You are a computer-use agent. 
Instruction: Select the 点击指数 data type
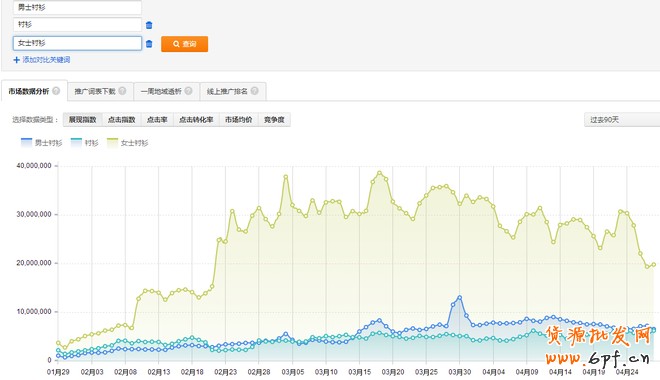click(x=122, y=120)
